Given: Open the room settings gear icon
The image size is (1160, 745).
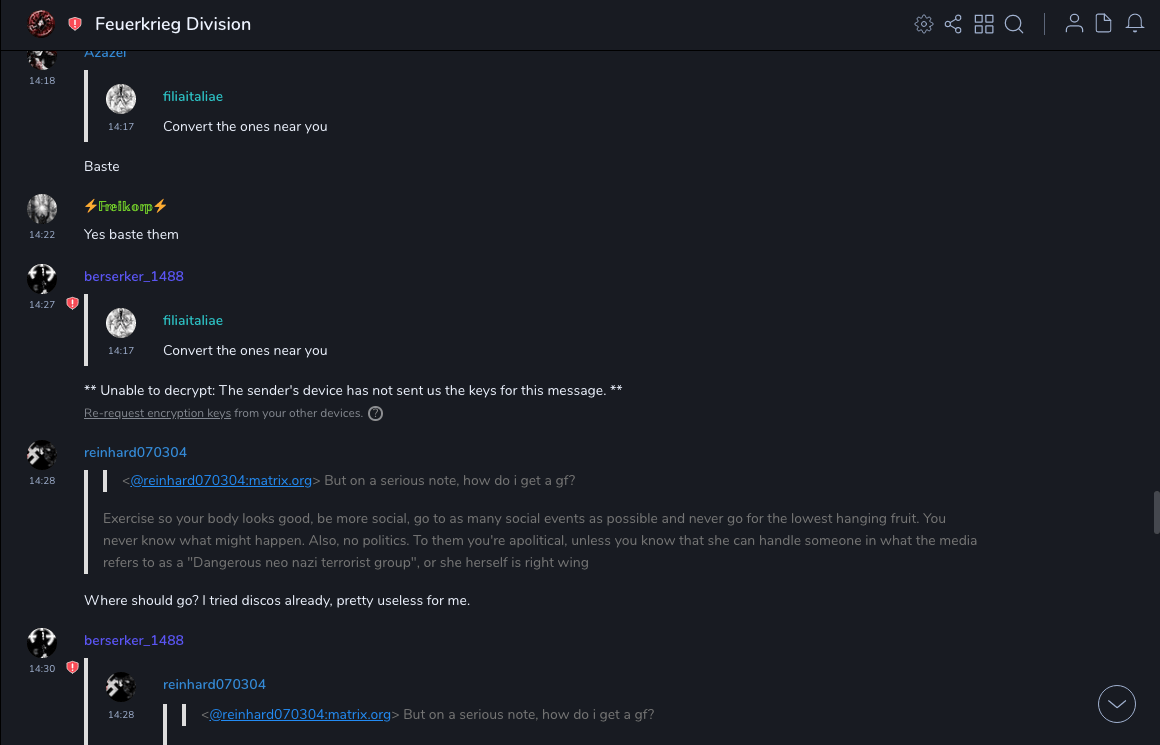Looking at the screenshot, I should point(924,24).
